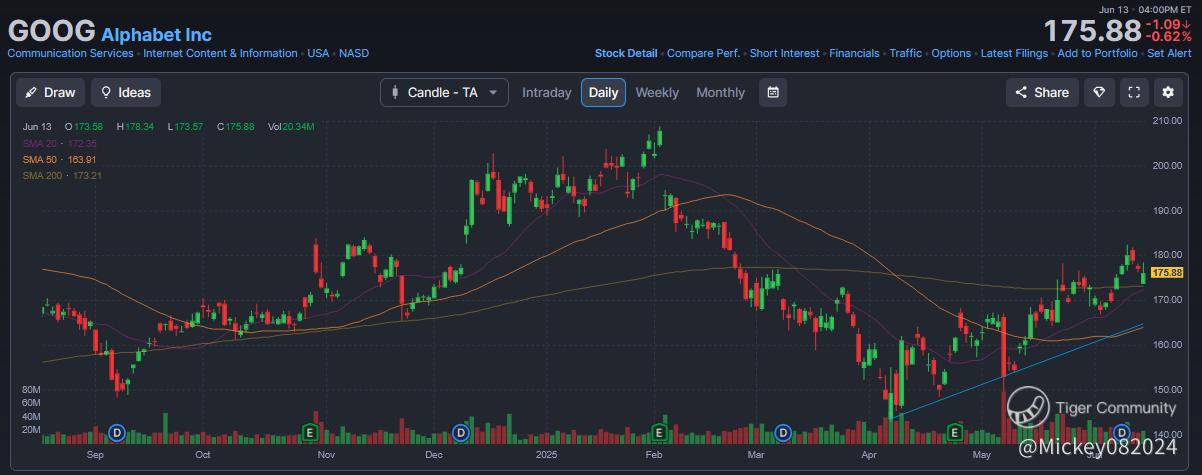Expand the Candle - TA chart type dropdown
Screen dimensions: 1202x475
(444, 93)
